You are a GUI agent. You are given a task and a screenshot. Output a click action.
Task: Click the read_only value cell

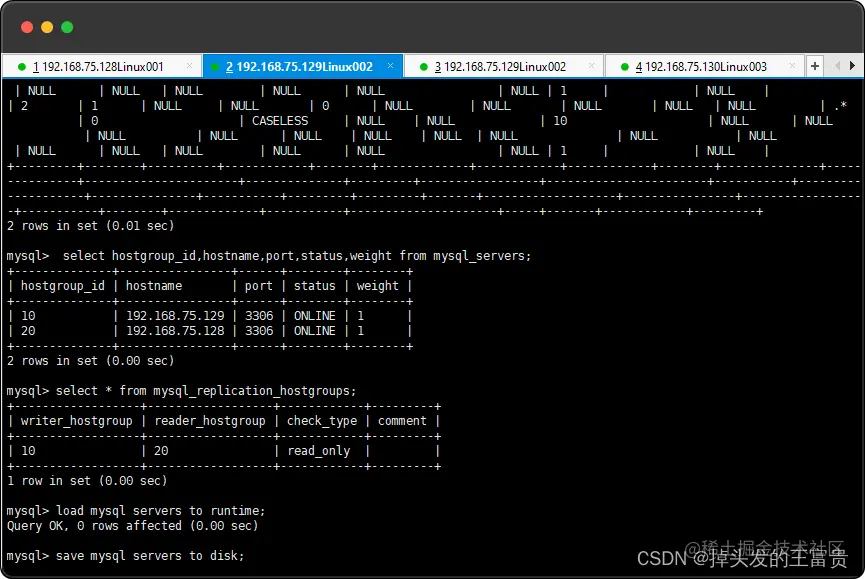319,451
